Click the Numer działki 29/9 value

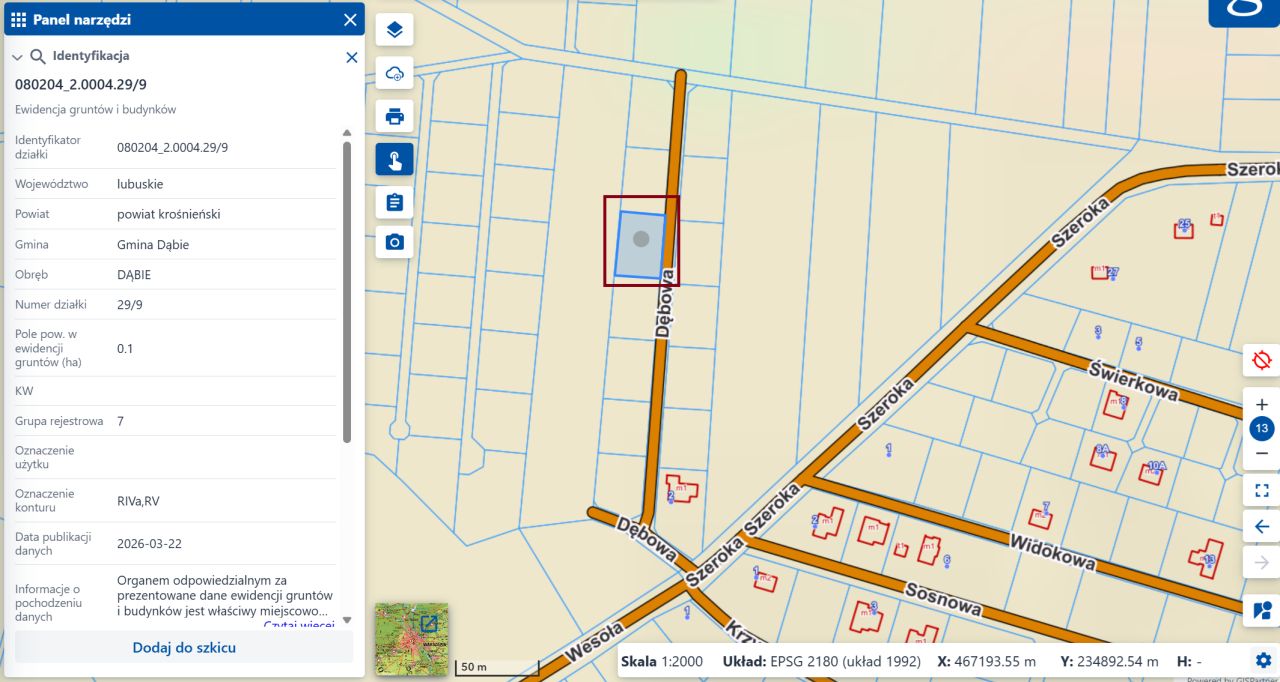130,304
